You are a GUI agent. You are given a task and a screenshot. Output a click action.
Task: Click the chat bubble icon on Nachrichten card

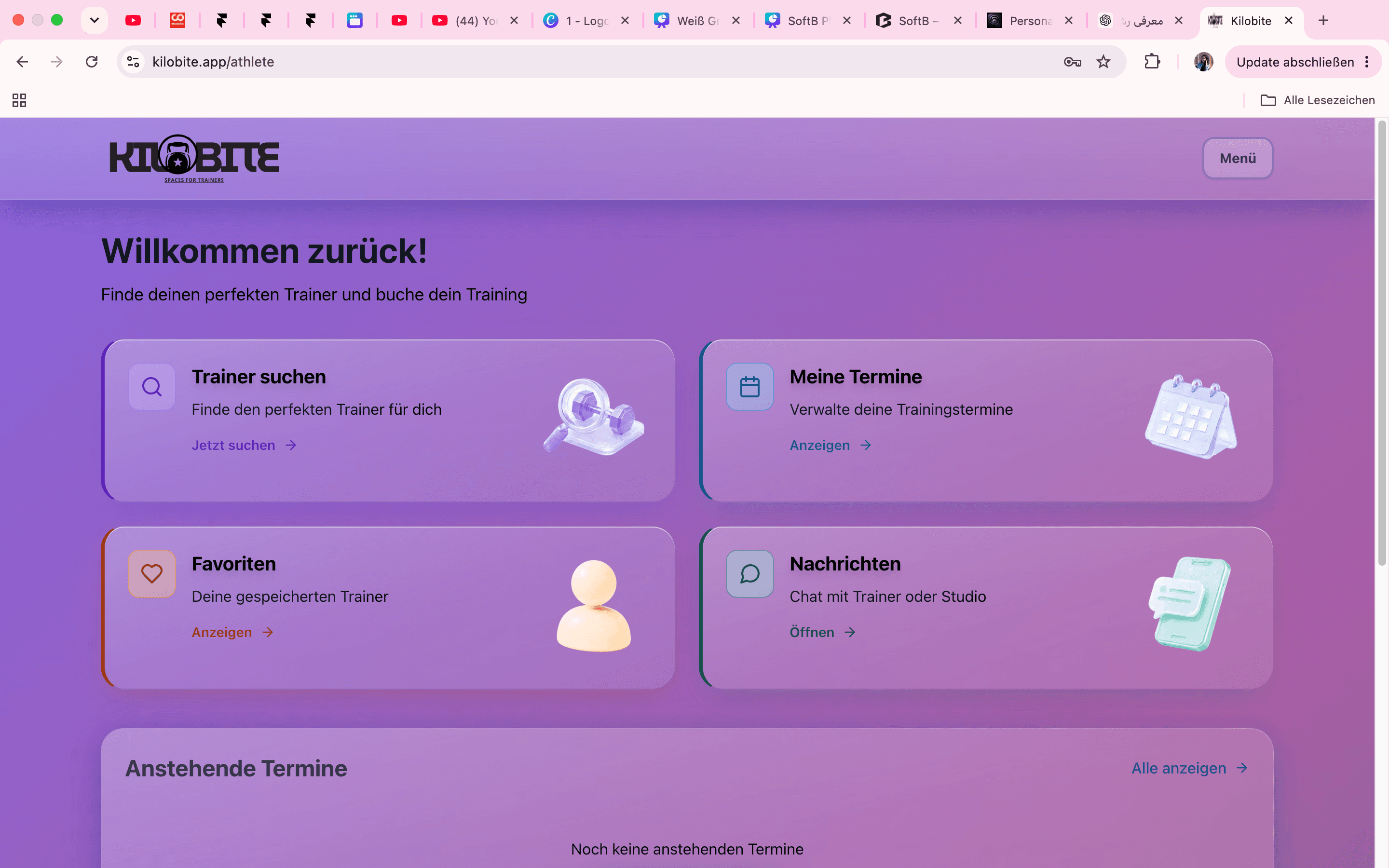pyautogui.click(x=749, y=573)
